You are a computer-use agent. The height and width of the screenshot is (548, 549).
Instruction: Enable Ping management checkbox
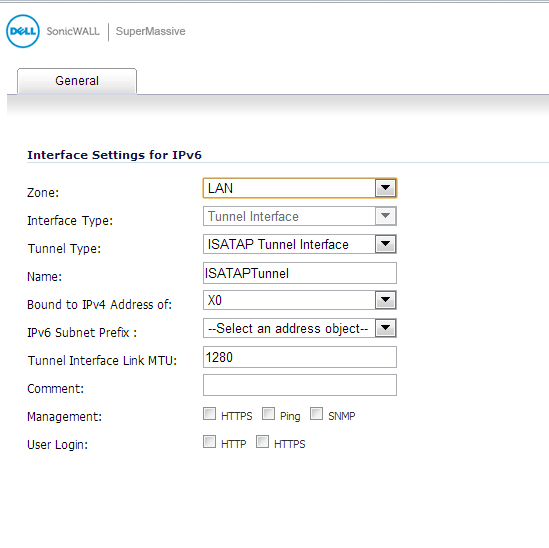(x=269, y=414)
